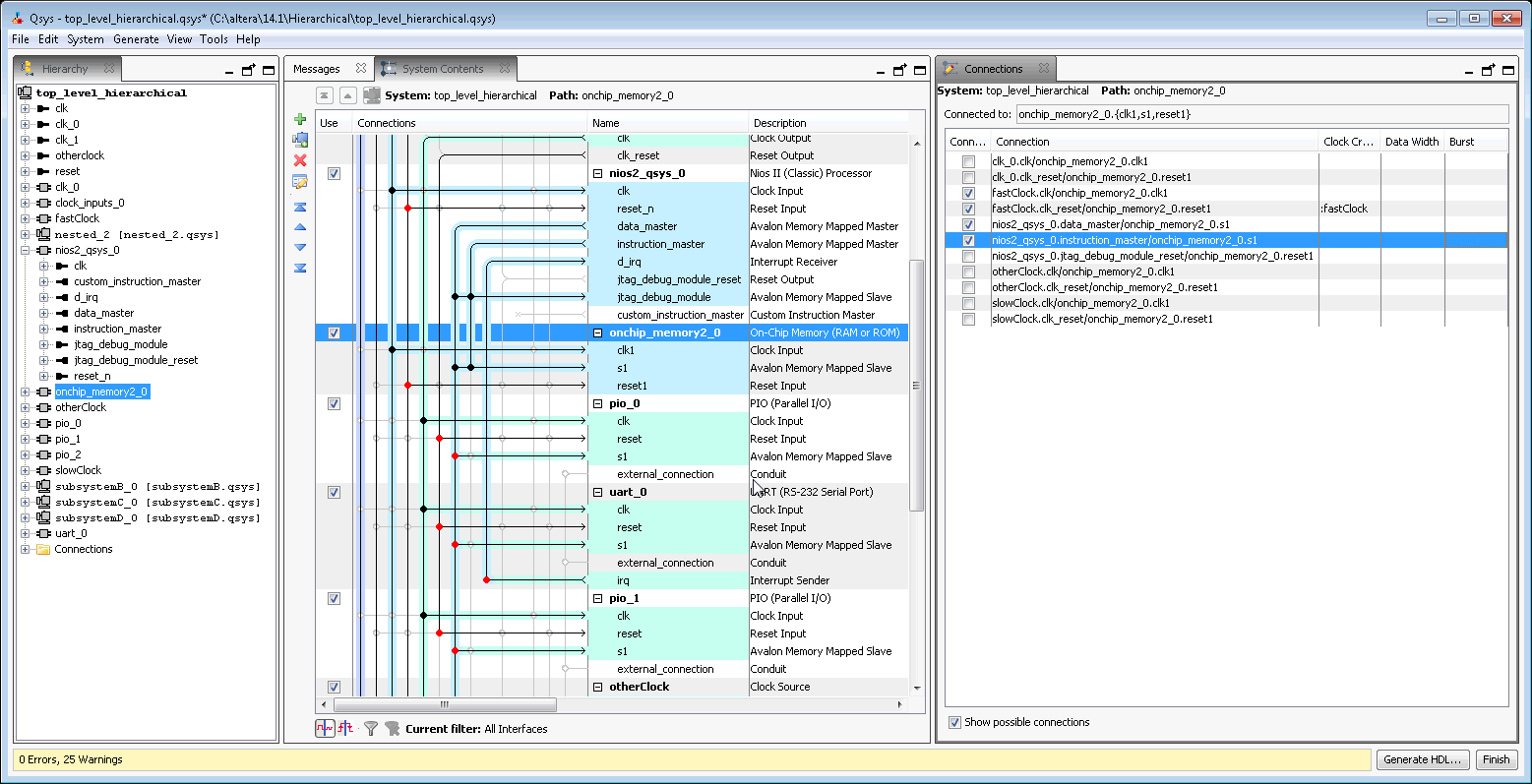Open the Edit parameters pencil icon
This screenshot has height=784, width=1532.
pyautogui.click(x=300, y=182)
